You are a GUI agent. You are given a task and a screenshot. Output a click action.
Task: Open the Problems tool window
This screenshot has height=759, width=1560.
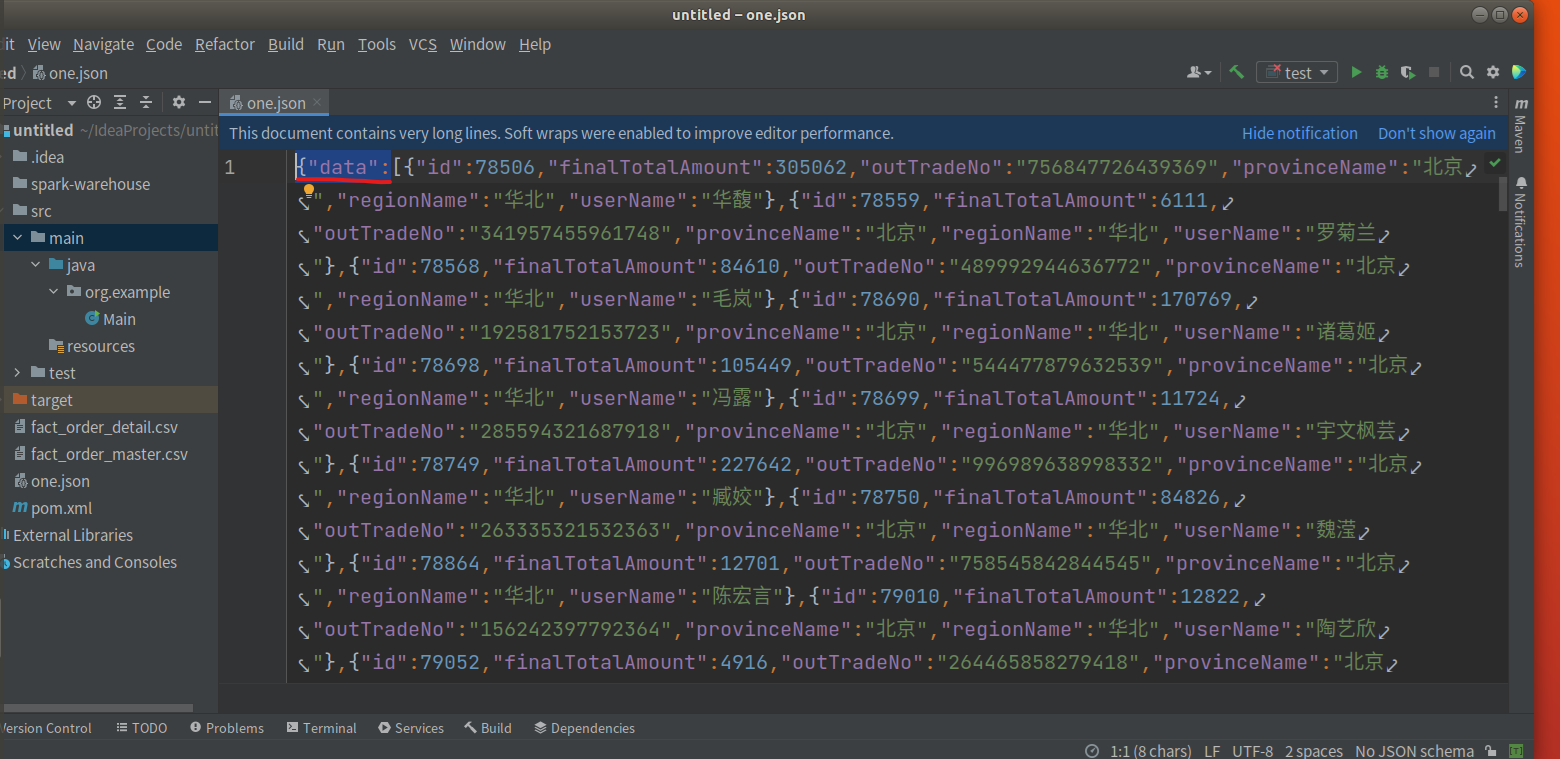point(227,728)
